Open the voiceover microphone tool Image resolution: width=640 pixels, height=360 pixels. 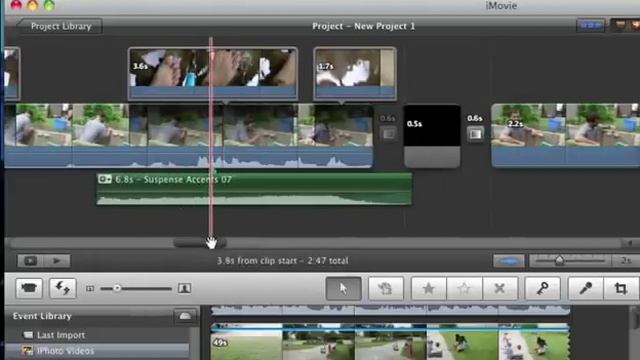(x=585, y=289)
